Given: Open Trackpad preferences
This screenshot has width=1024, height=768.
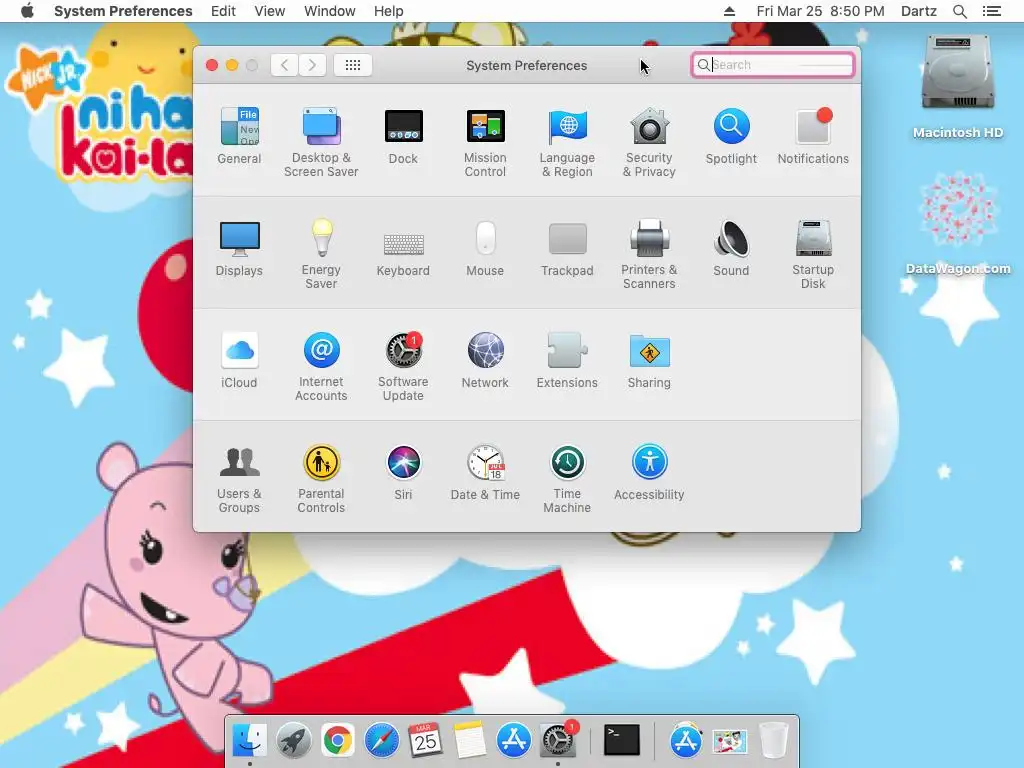Looking at the screenshot, I should click(x=567, y=248).
